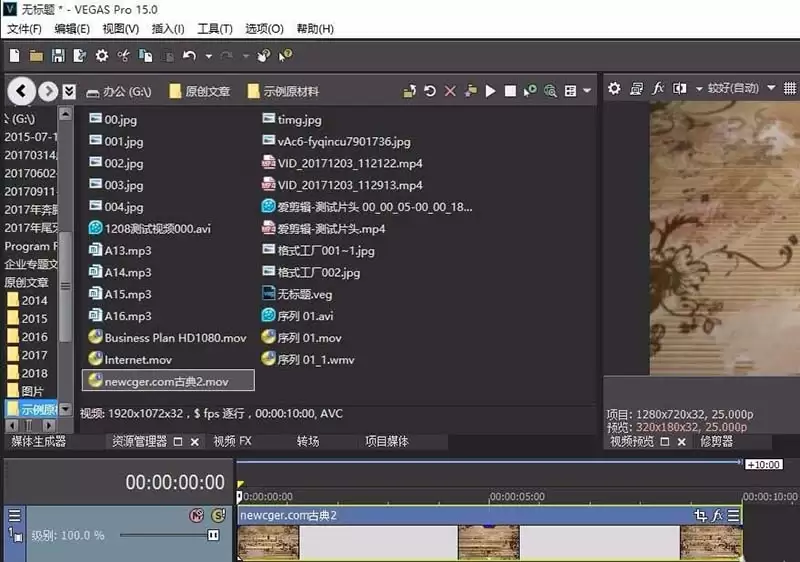This screenshot has width=800, height=562.
Task: Open the preview quality dropdown
Action: tap(741, 88)
